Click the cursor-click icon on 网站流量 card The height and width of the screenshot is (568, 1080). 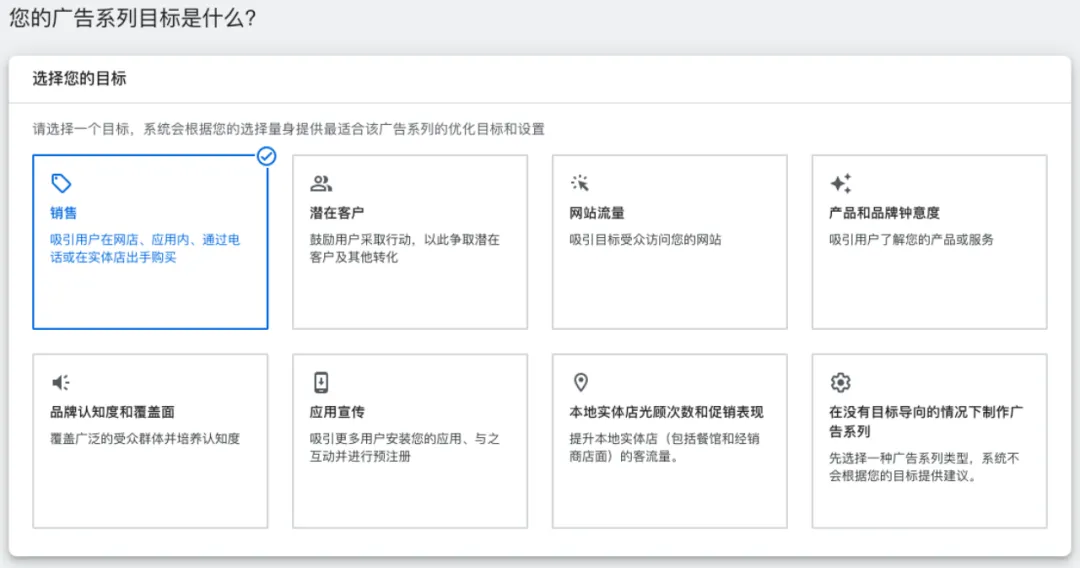click(580, 183)
